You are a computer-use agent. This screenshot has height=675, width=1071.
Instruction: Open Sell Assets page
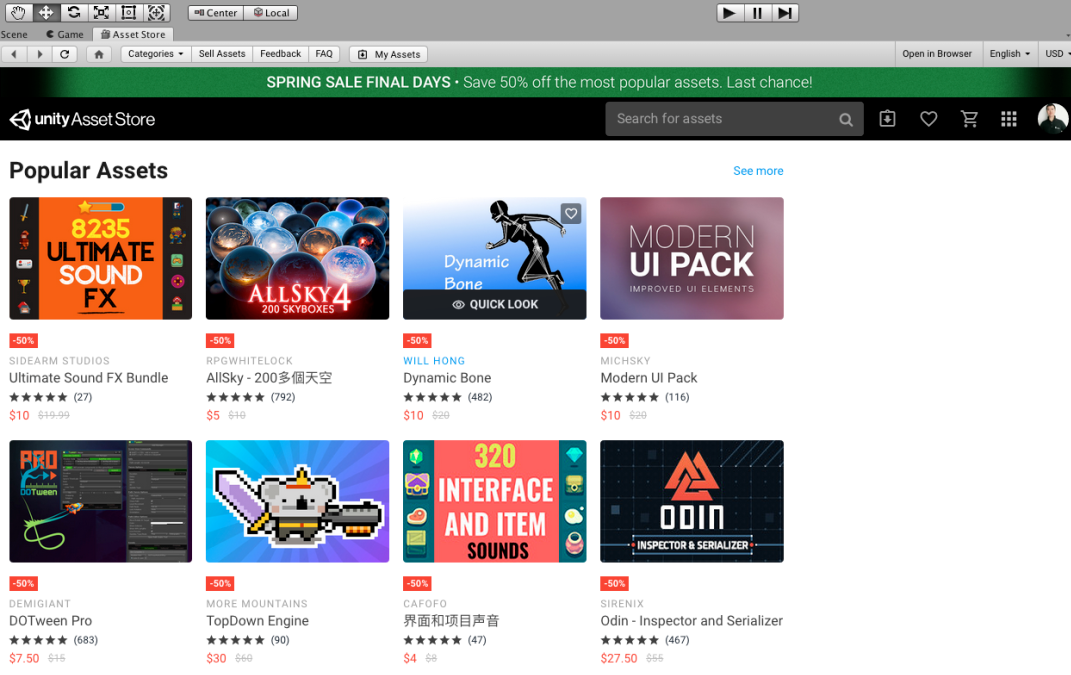coord(222,54)
